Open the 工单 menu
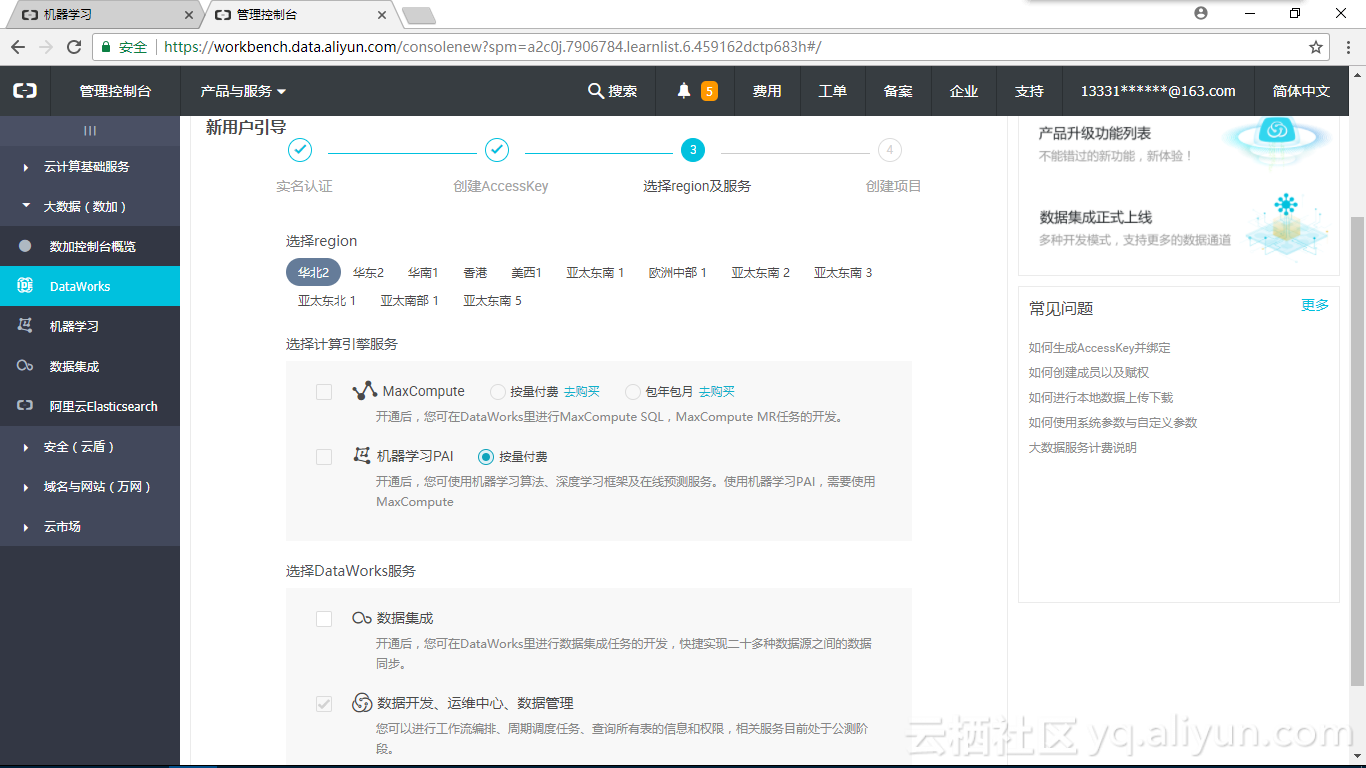This screenshot has width=1366, height=768. 833,91
